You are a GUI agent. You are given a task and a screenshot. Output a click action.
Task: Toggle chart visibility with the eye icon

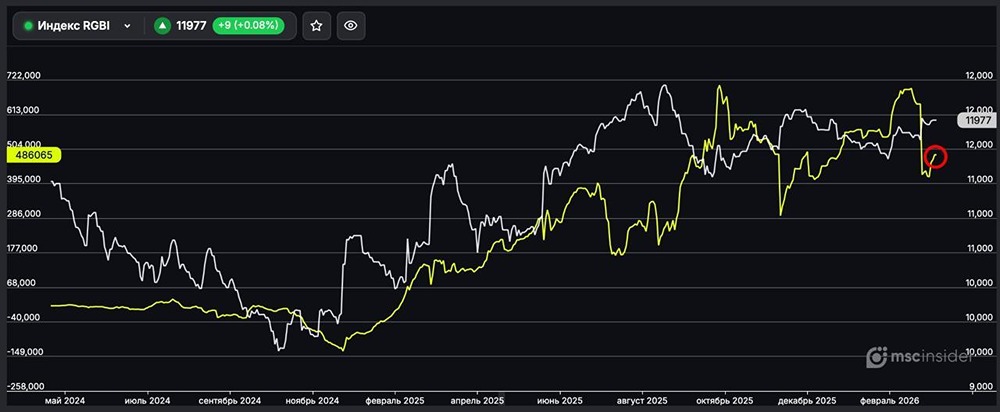[349, 26]
